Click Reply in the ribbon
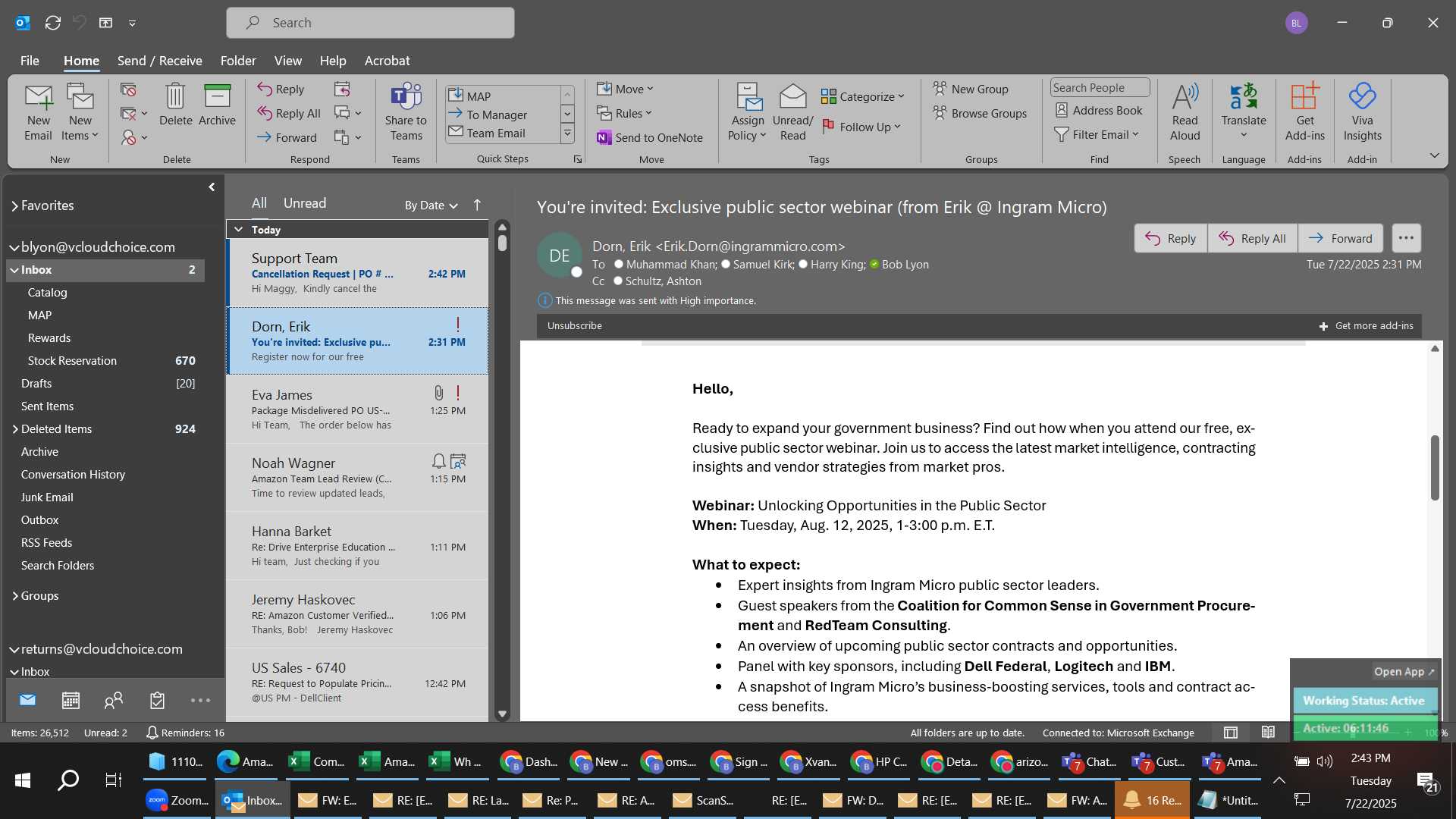 pos(281,89)
